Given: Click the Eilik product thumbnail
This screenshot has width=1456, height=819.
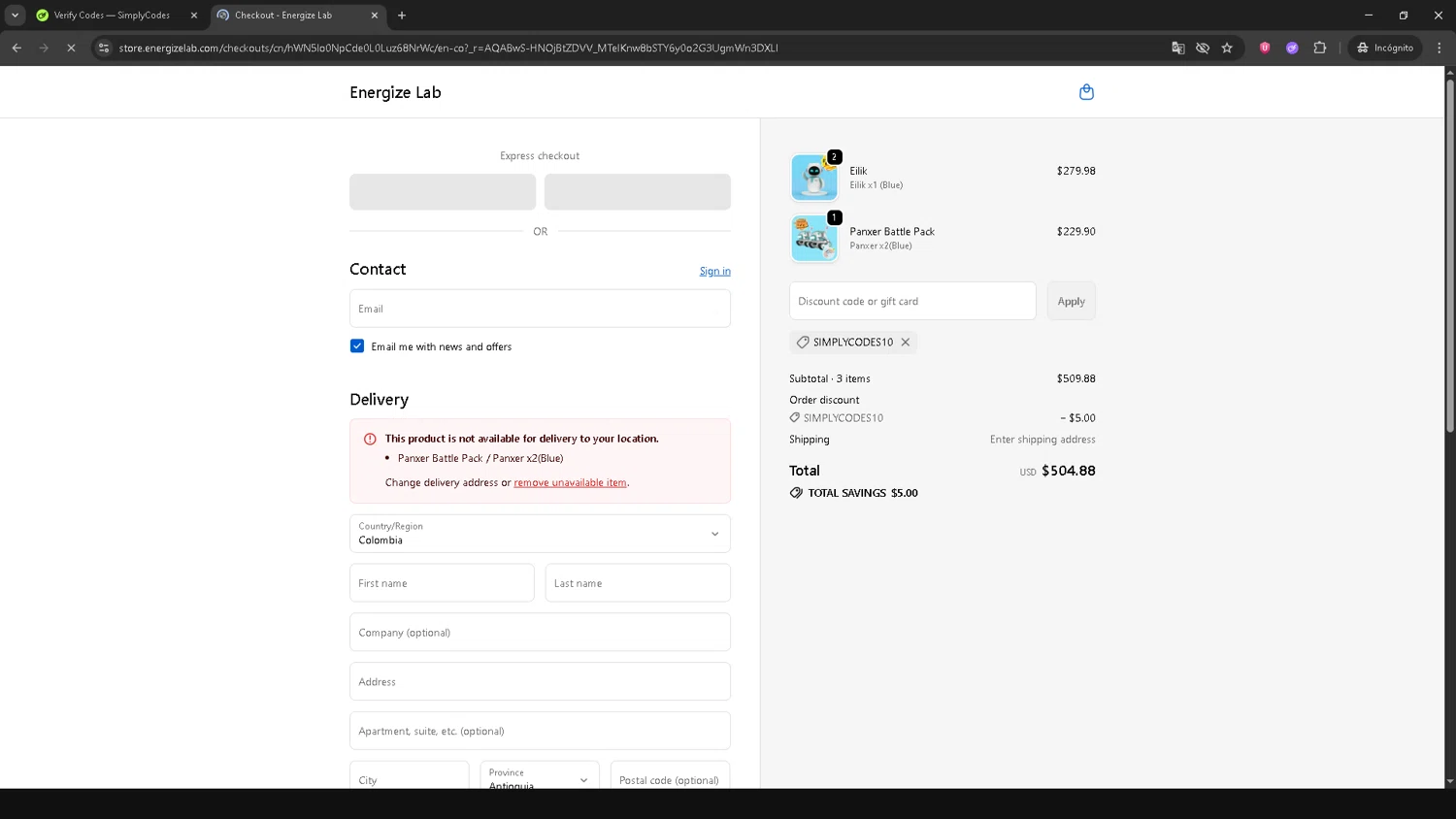Looking at the screenshot, I should tap(814, 178).
